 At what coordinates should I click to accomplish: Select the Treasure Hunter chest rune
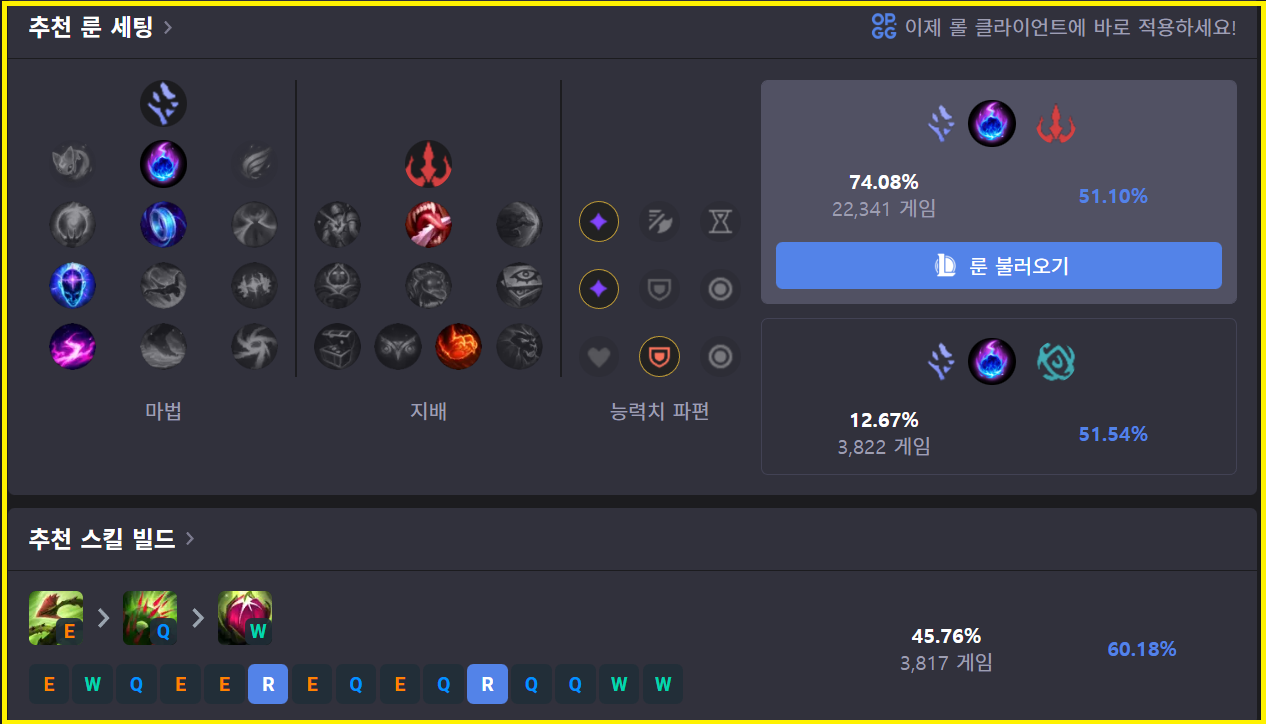click(338, 346)
